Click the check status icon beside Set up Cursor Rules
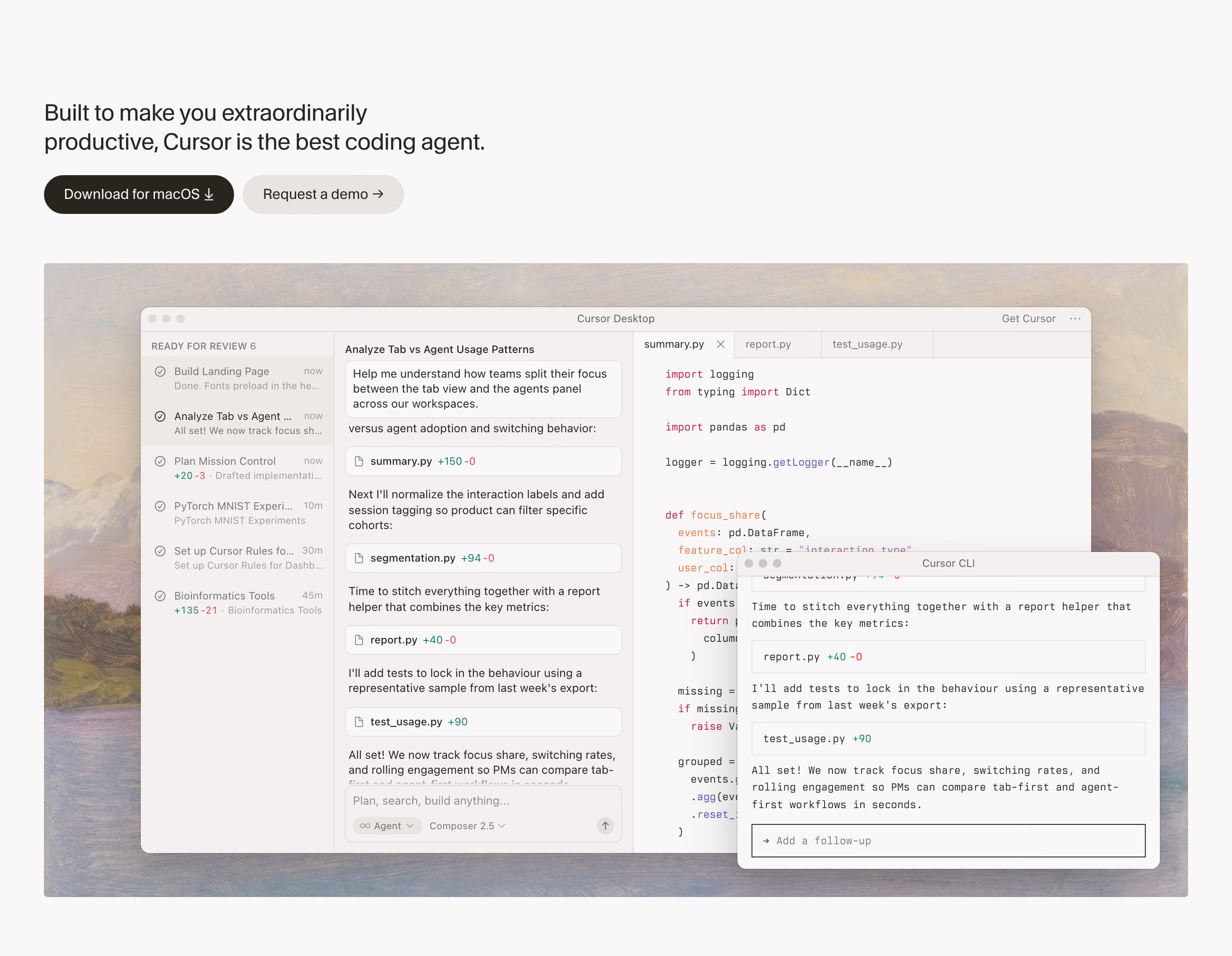The width and height of the screenshot is (1232, 956). pyautogui.click(x=160, y=551)
